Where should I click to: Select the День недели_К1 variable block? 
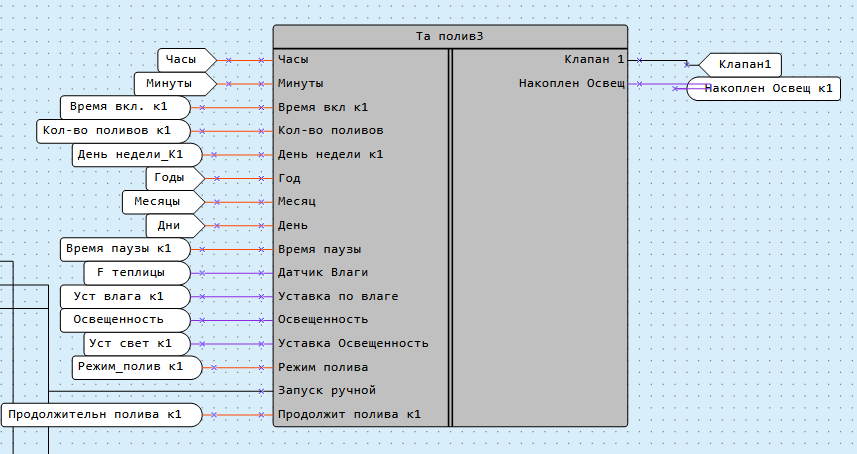tap(137, 155)
